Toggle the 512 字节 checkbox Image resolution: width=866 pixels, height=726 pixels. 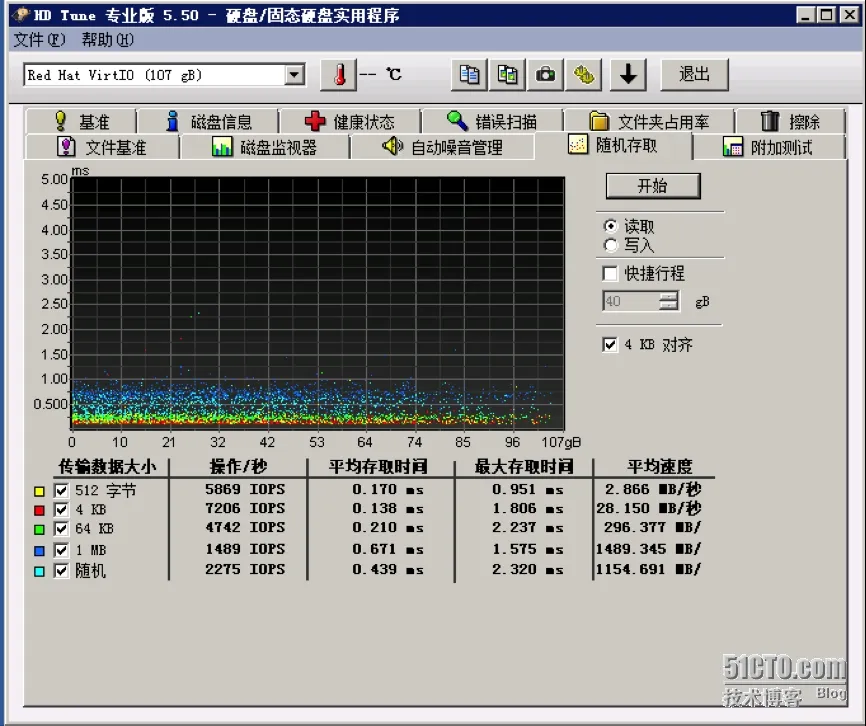[61, 490]
